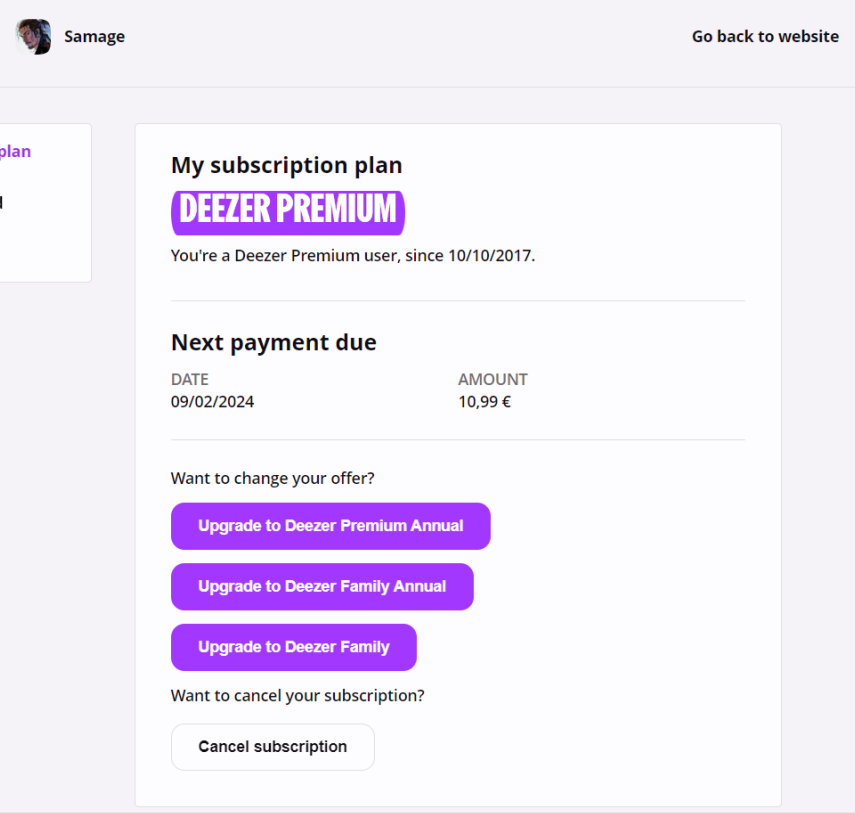855x813 pixels.
Task: Select the next payment date 09/02/2024
Action: pyautogui.click(x=212, y=402)
